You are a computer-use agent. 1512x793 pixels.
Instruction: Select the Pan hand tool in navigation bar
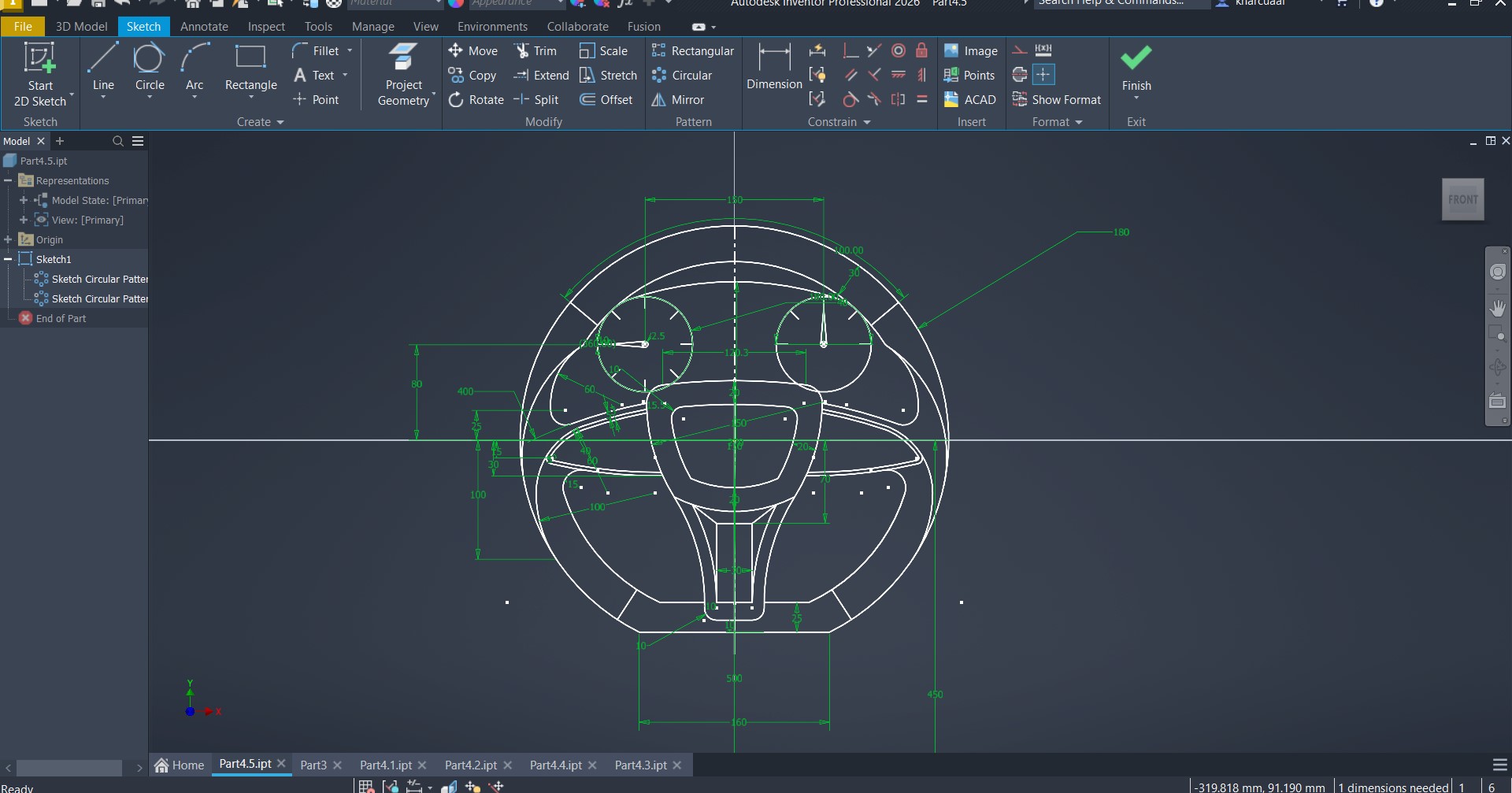tap(1497, 308)
